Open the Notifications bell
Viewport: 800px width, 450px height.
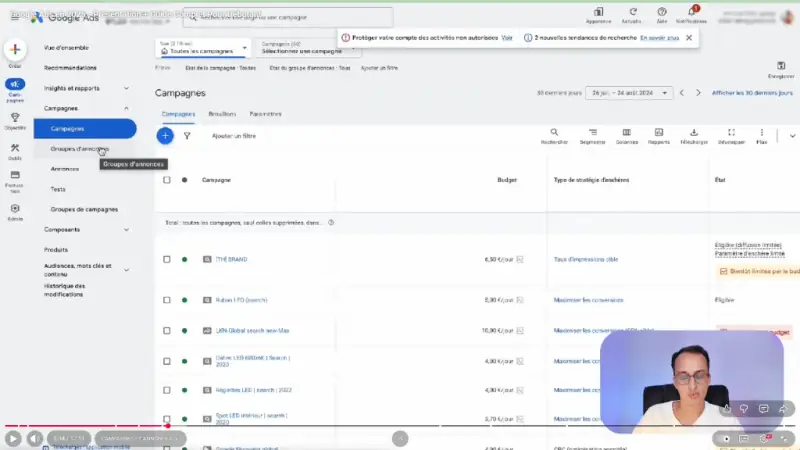[x=692, y=12]
